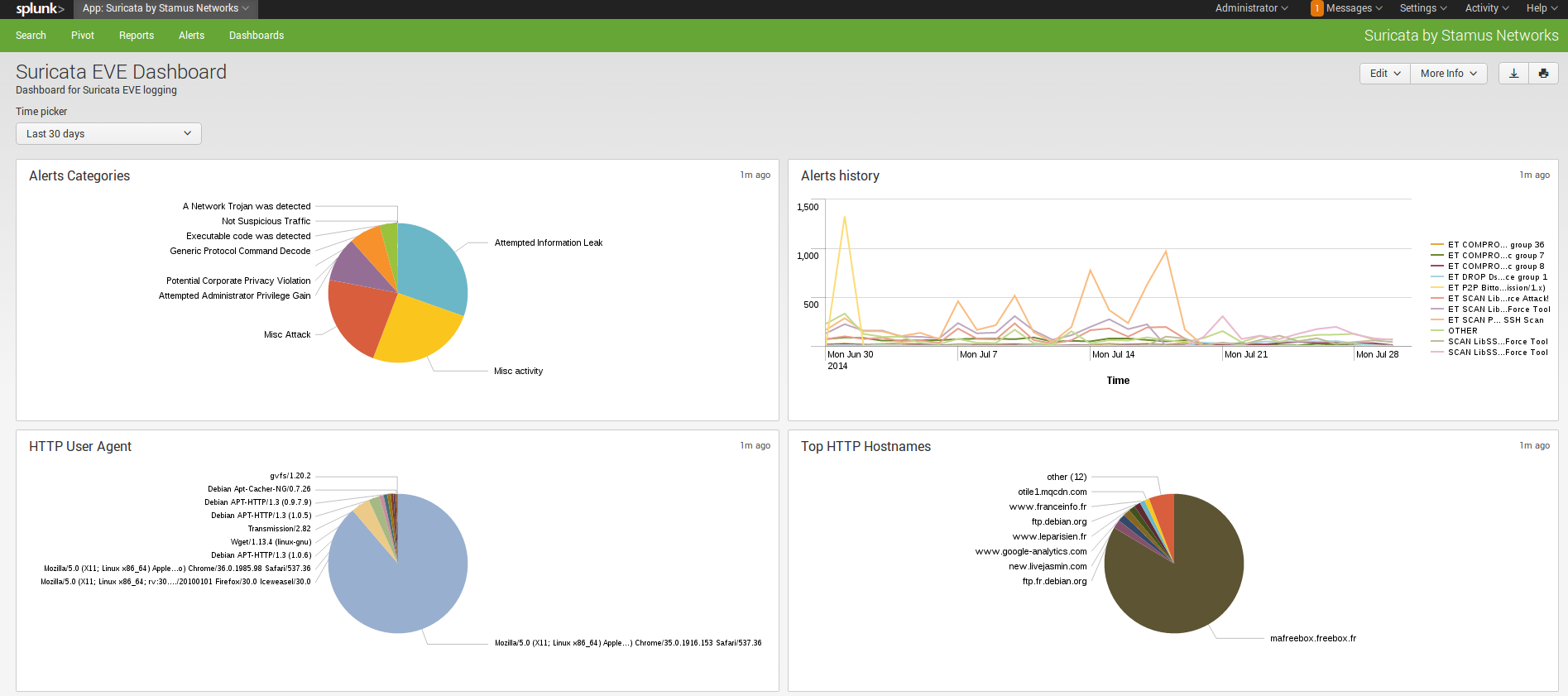
Task: Open the Messages dropdown
Action: click(1354, 8)
